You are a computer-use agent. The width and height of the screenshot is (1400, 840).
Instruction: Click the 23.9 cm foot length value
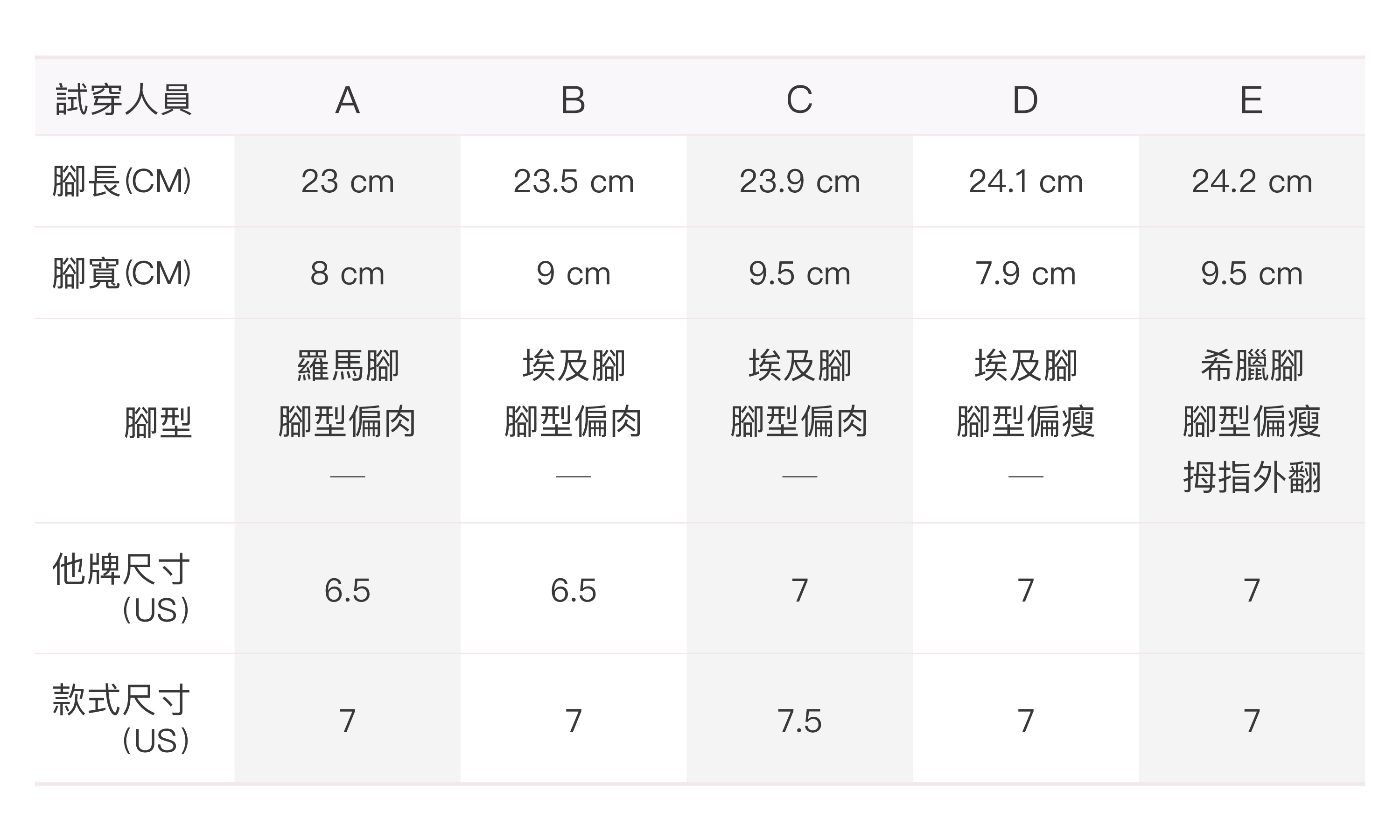pyautogui.click(x=799, y=182)
